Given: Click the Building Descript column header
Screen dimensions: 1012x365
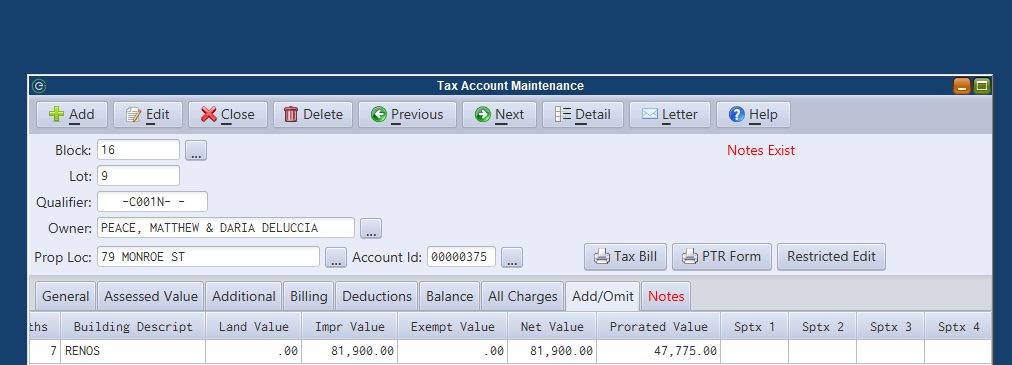Looking at the screenshot, I should click(x=133, y=327).
